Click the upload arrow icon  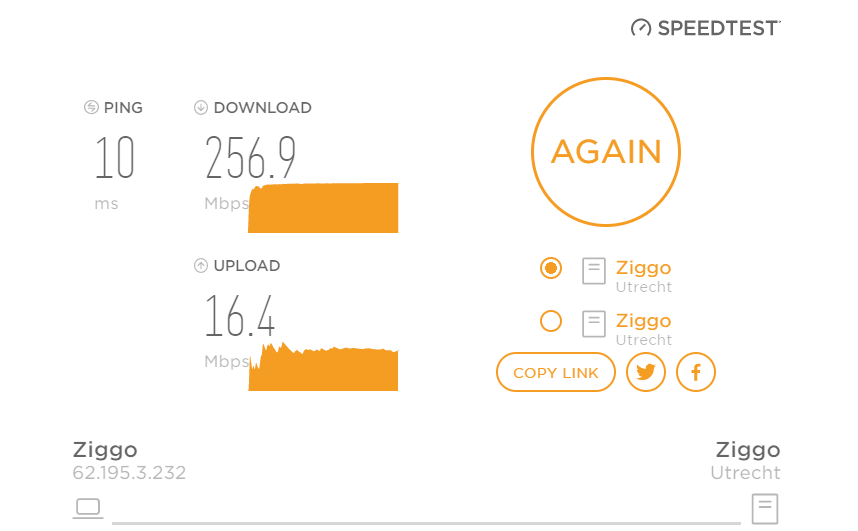pos(201,266)
